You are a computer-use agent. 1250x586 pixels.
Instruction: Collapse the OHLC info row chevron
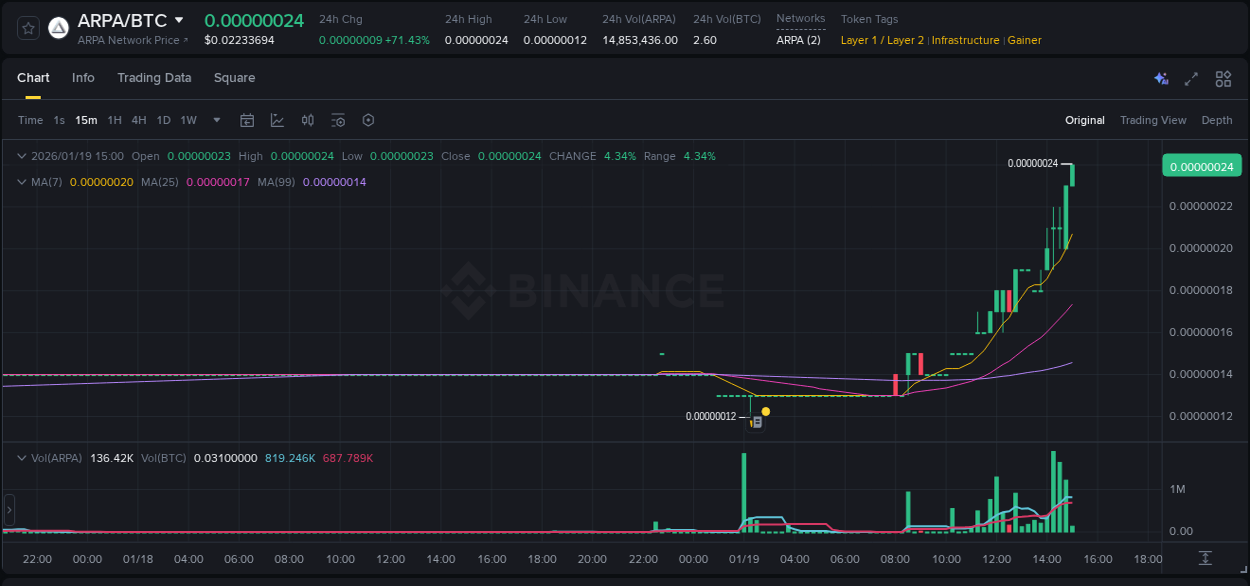(x=21, y=156)
